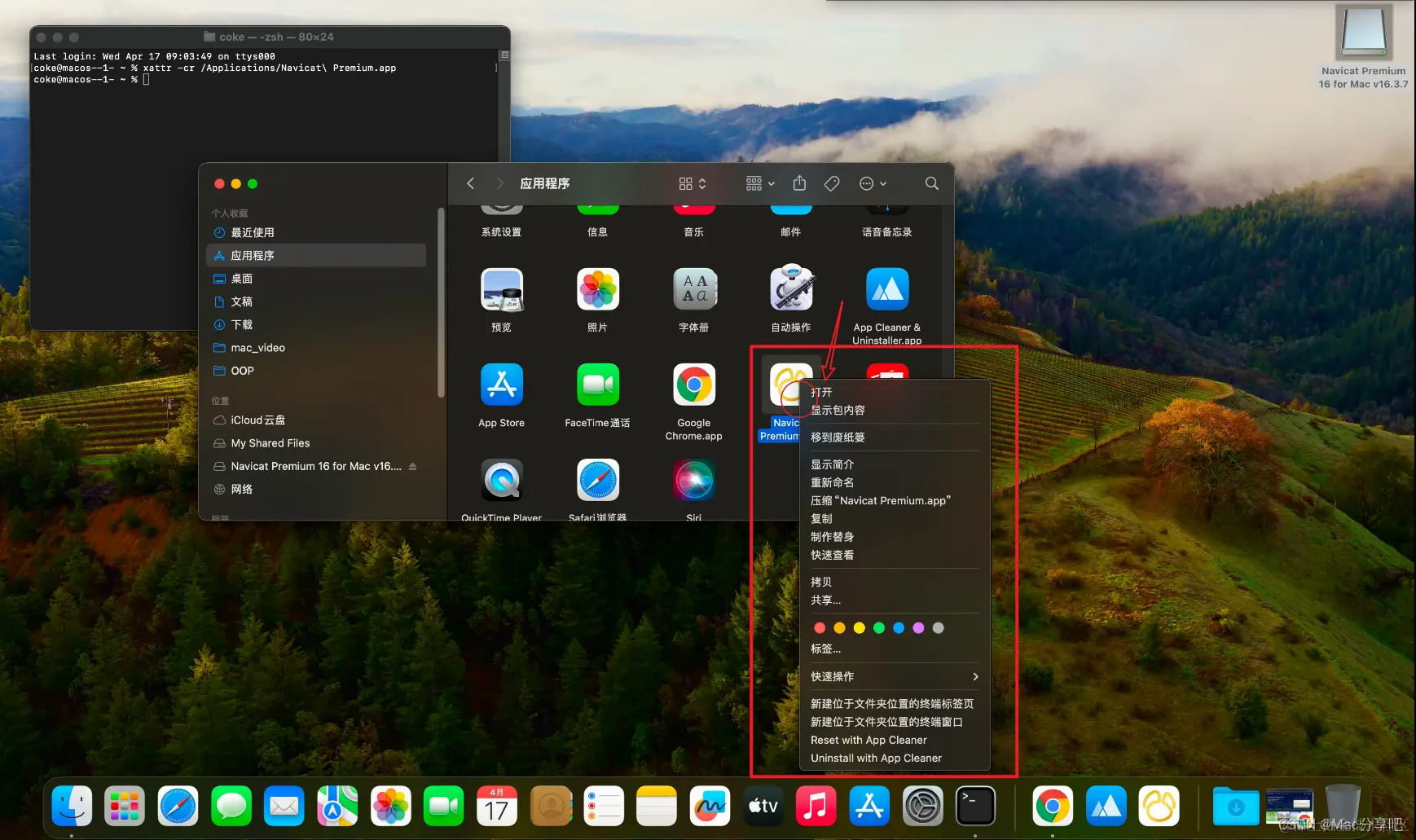Screen dimensions: 1416x840
Task: Open 下载 in Finder sidebar
Action: click(316, 324)
